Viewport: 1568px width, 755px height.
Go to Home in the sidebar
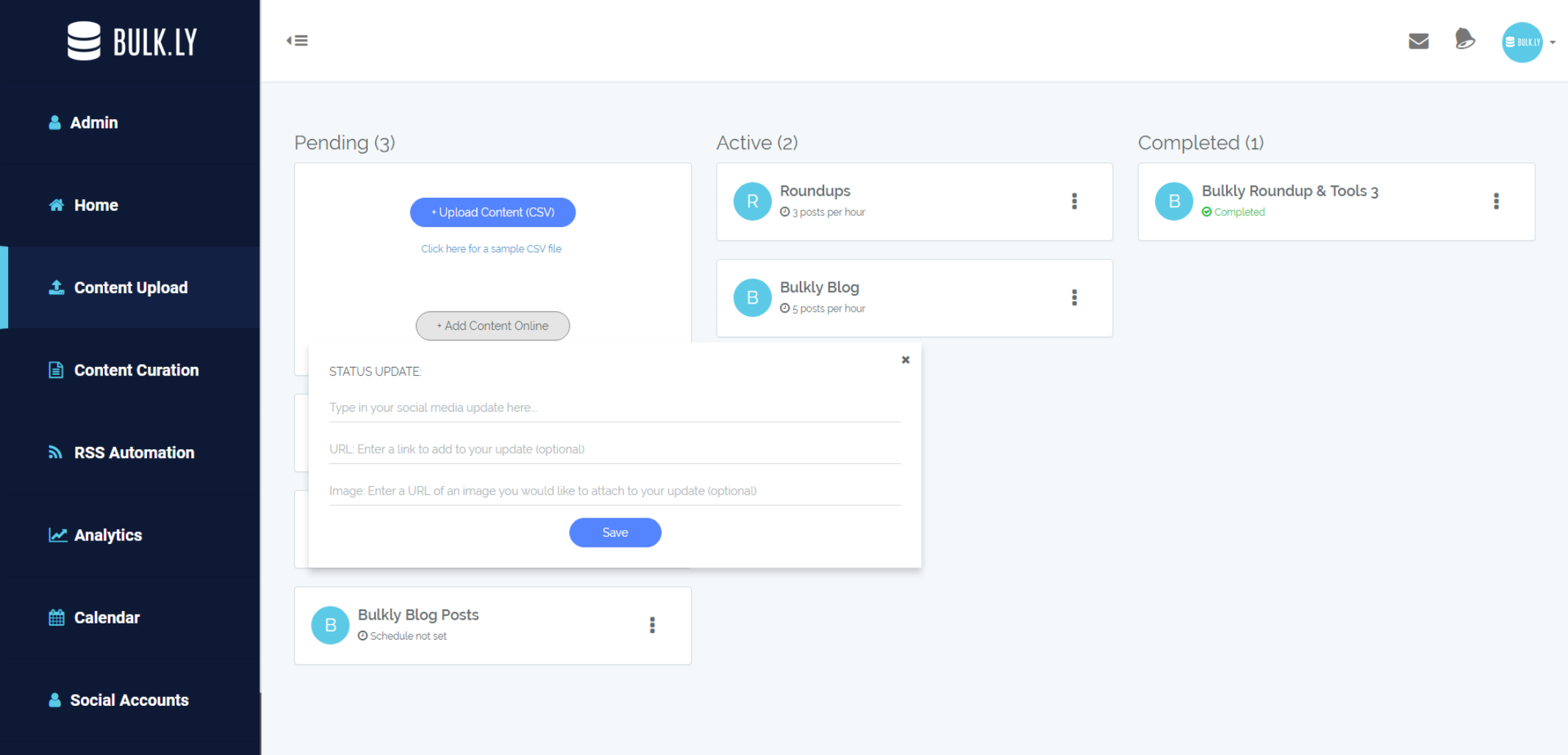tap(96, 205)
